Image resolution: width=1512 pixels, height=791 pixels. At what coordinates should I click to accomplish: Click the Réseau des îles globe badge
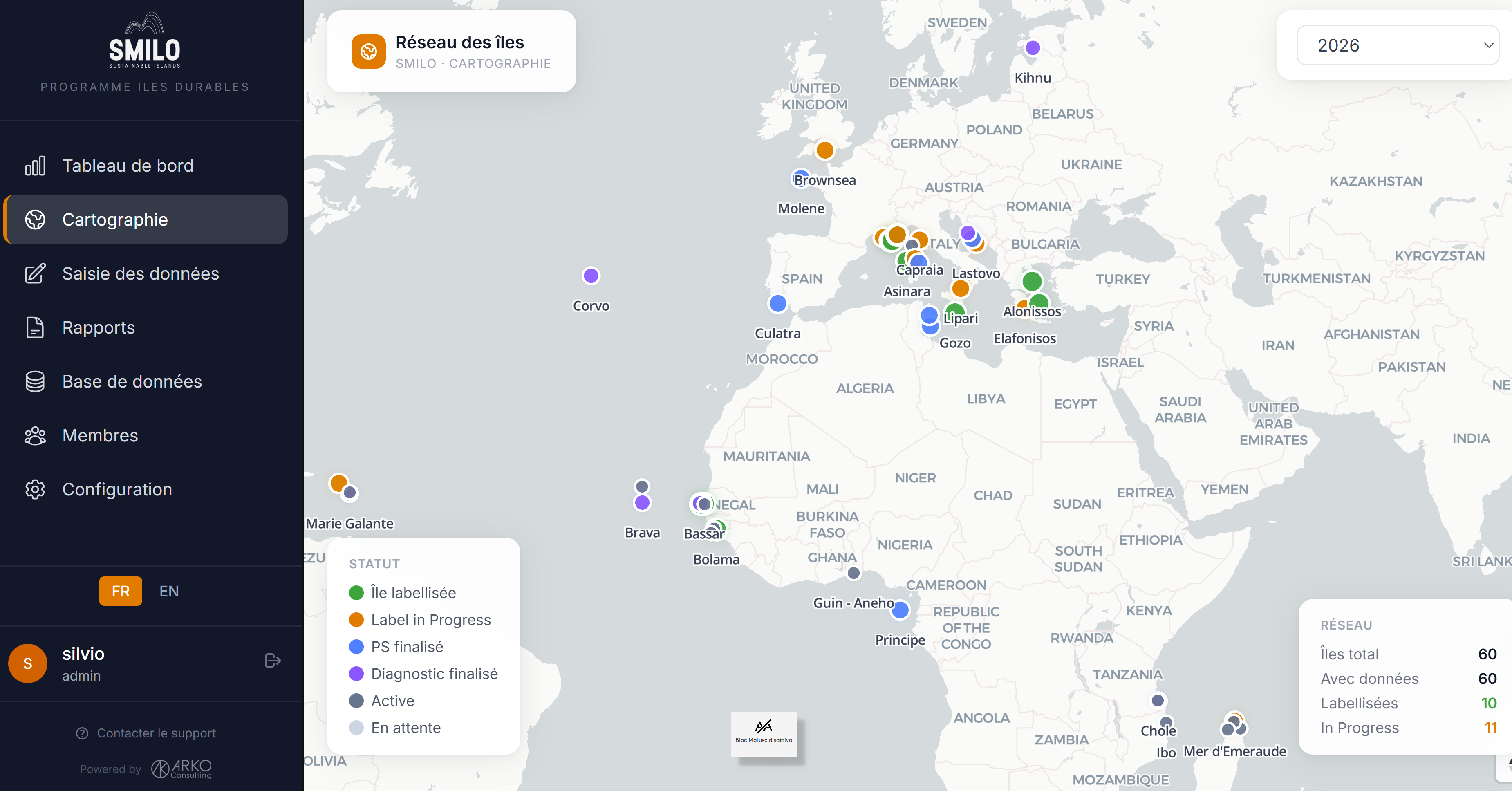click(x=368, y=52)
